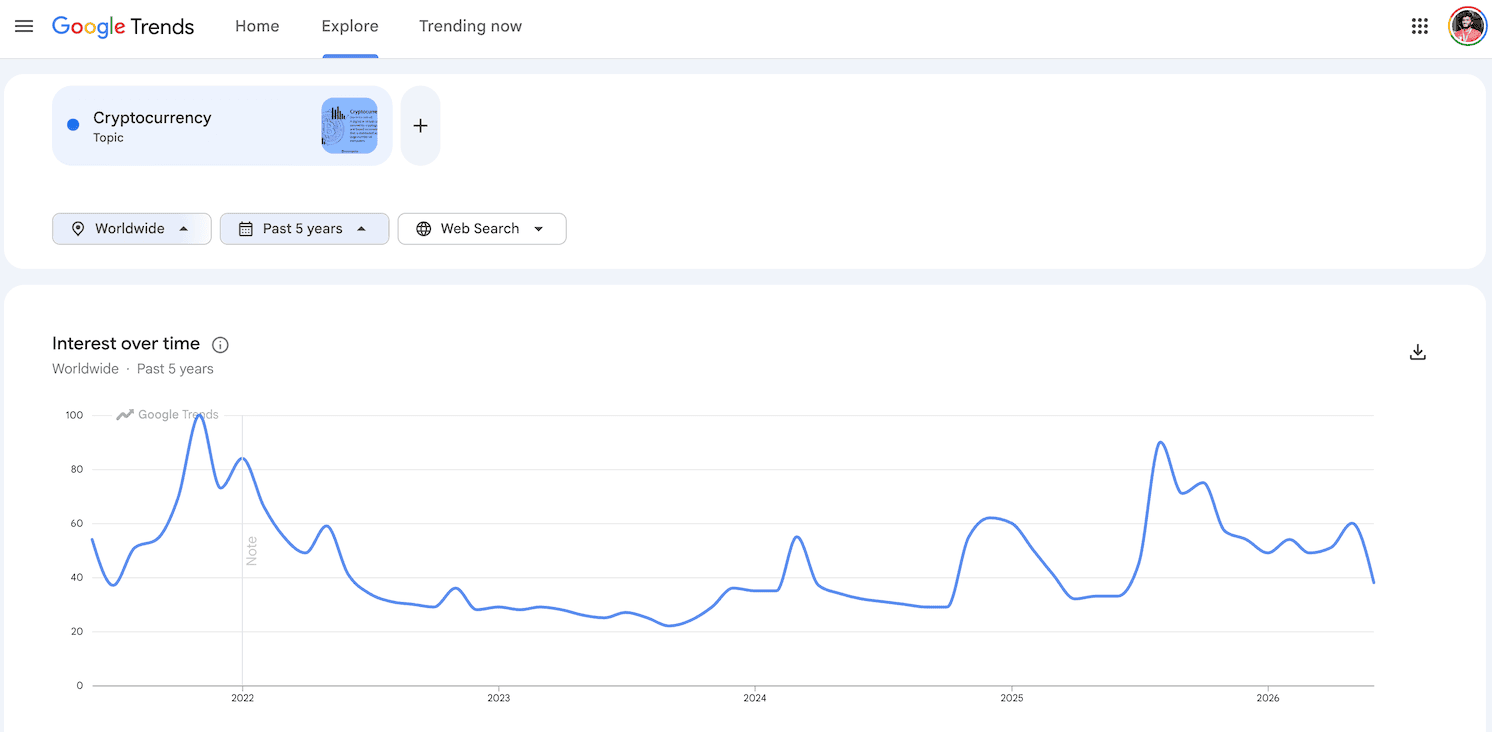Click the blue Cryptocurrency color dot
The height and width of the screenshot is (732, 1492).
pos(73,125)
